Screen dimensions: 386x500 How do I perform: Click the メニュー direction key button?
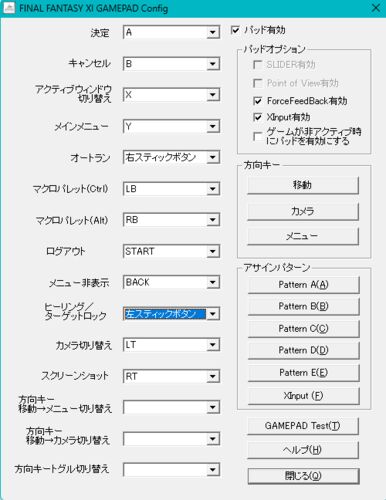click(x=303, y=236)
